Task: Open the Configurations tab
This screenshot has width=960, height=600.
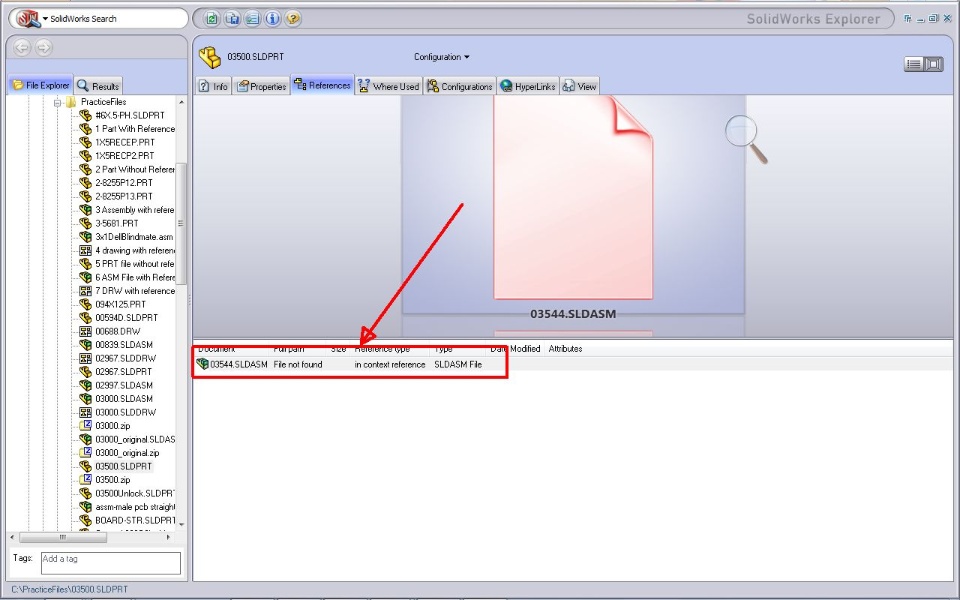Action: [x=460, y=86]
